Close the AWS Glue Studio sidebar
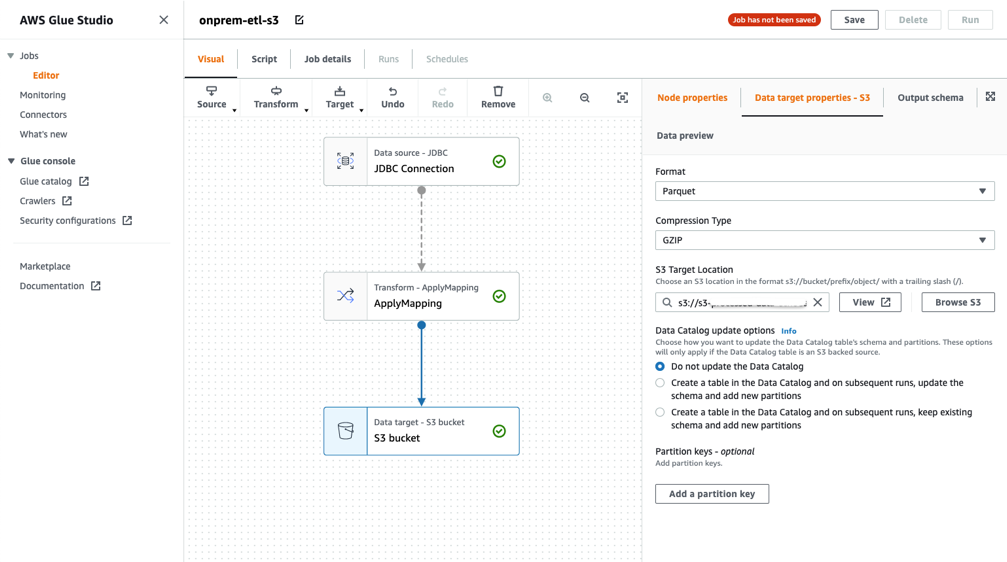Image resolution: width=1007 pixels, height=562 pixels. click(164, 20)
